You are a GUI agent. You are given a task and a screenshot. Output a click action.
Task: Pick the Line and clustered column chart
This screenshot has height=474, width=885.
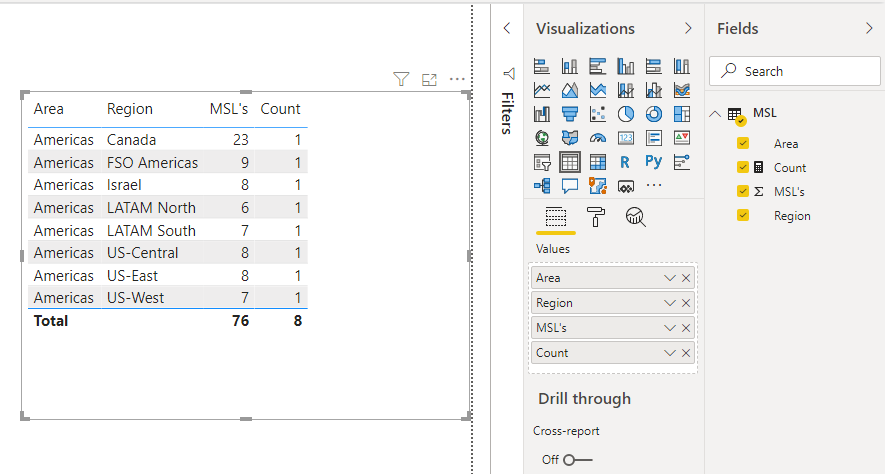[x=654, y=90]
